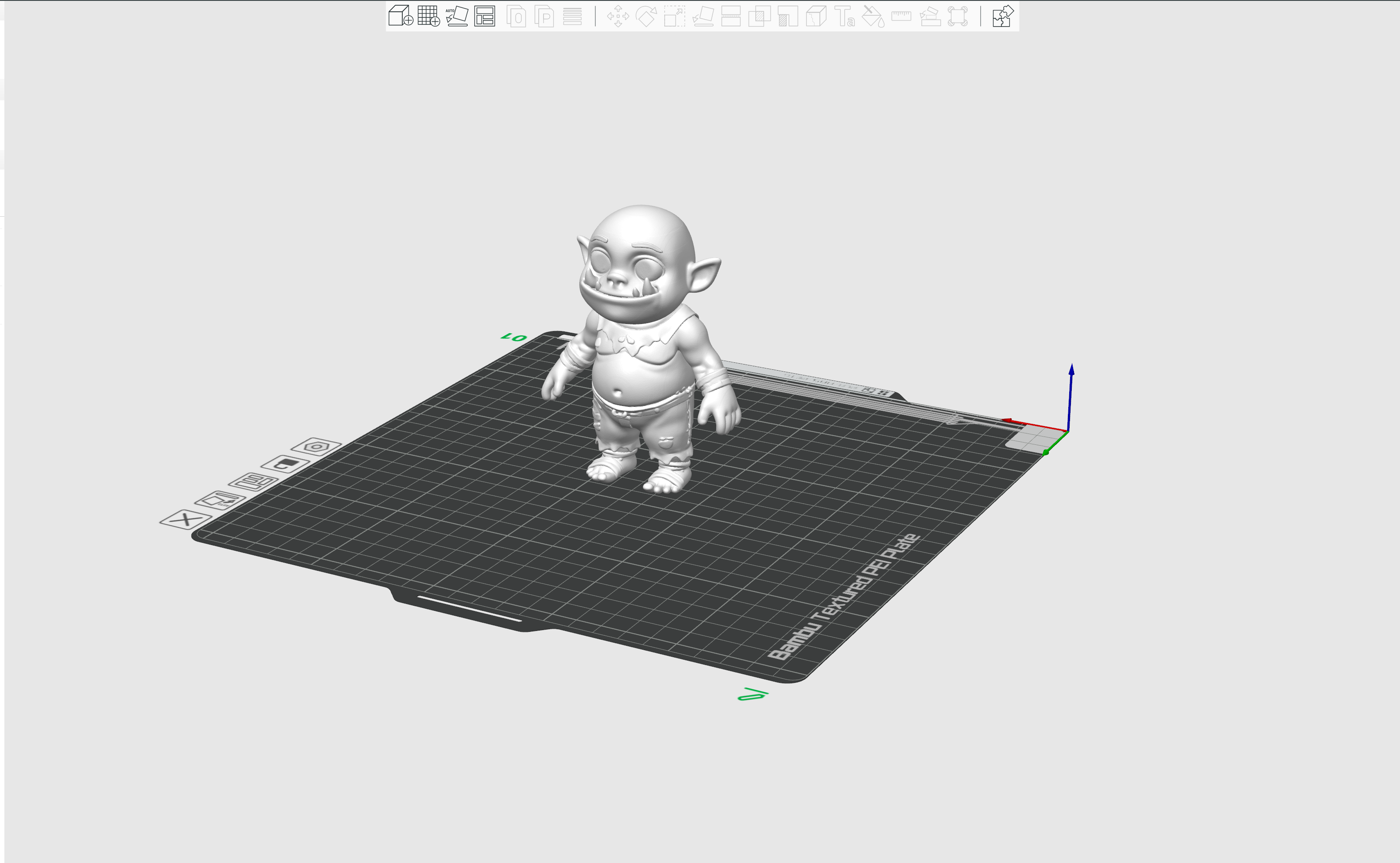Activate the Lay on face tool

tap(703, 17)
